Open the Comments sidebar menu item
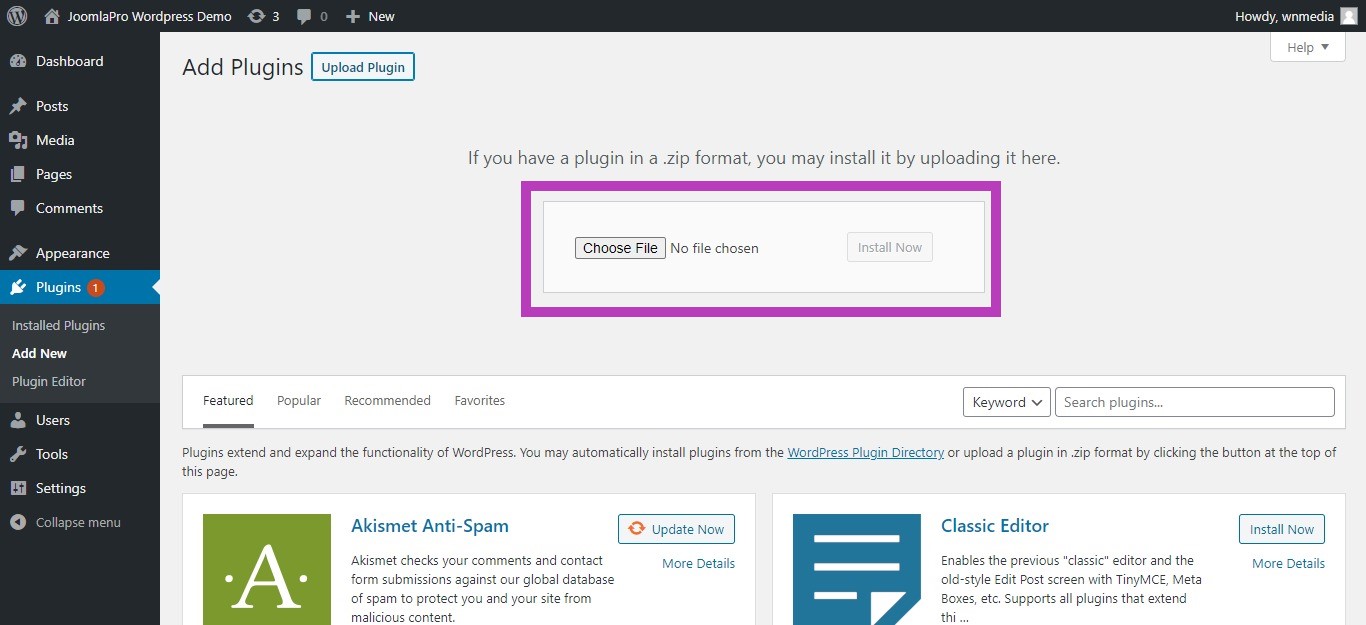1366x625 pixels. 80,208
